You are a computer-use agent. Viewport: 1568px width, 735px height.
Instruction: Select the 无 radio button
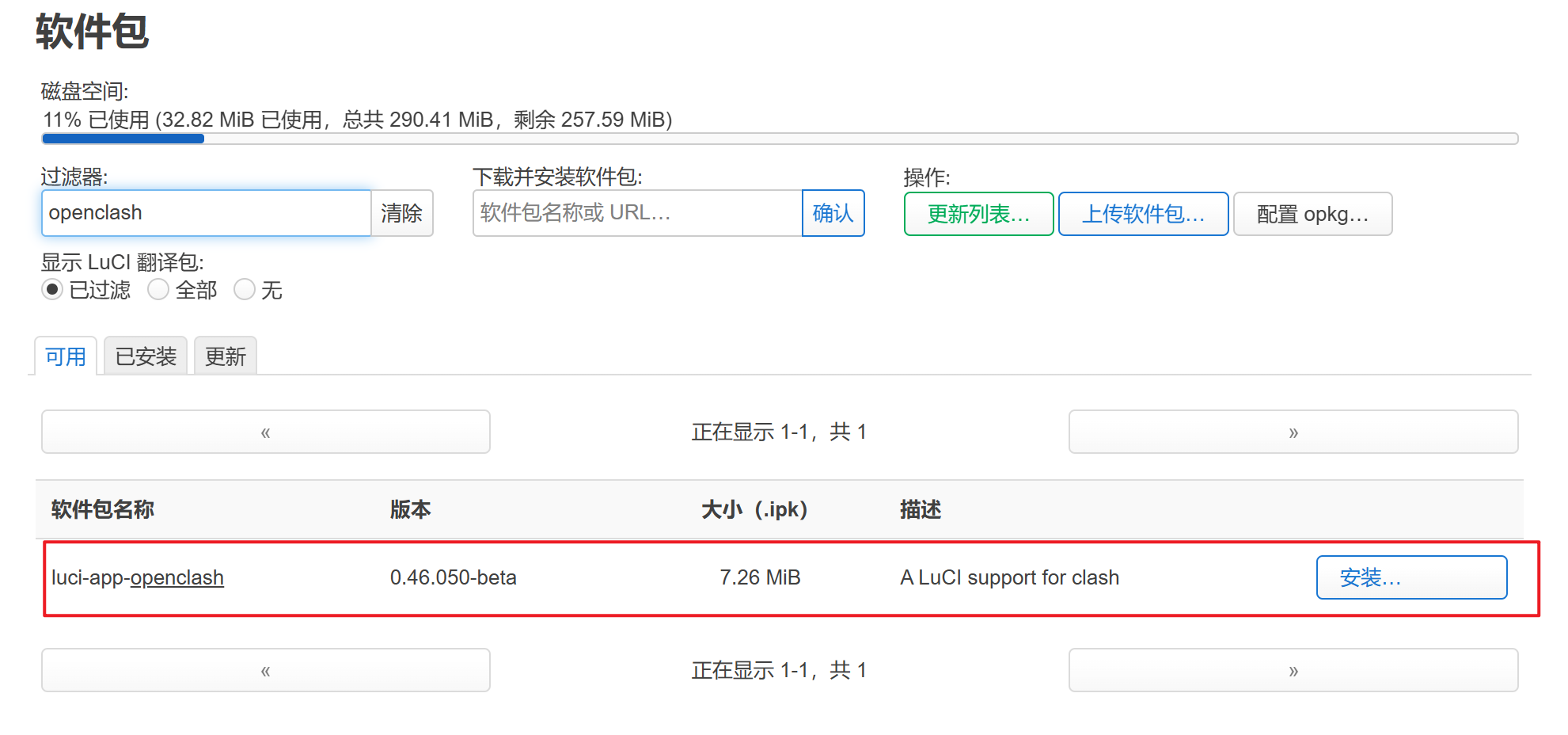tap(245, 290)
